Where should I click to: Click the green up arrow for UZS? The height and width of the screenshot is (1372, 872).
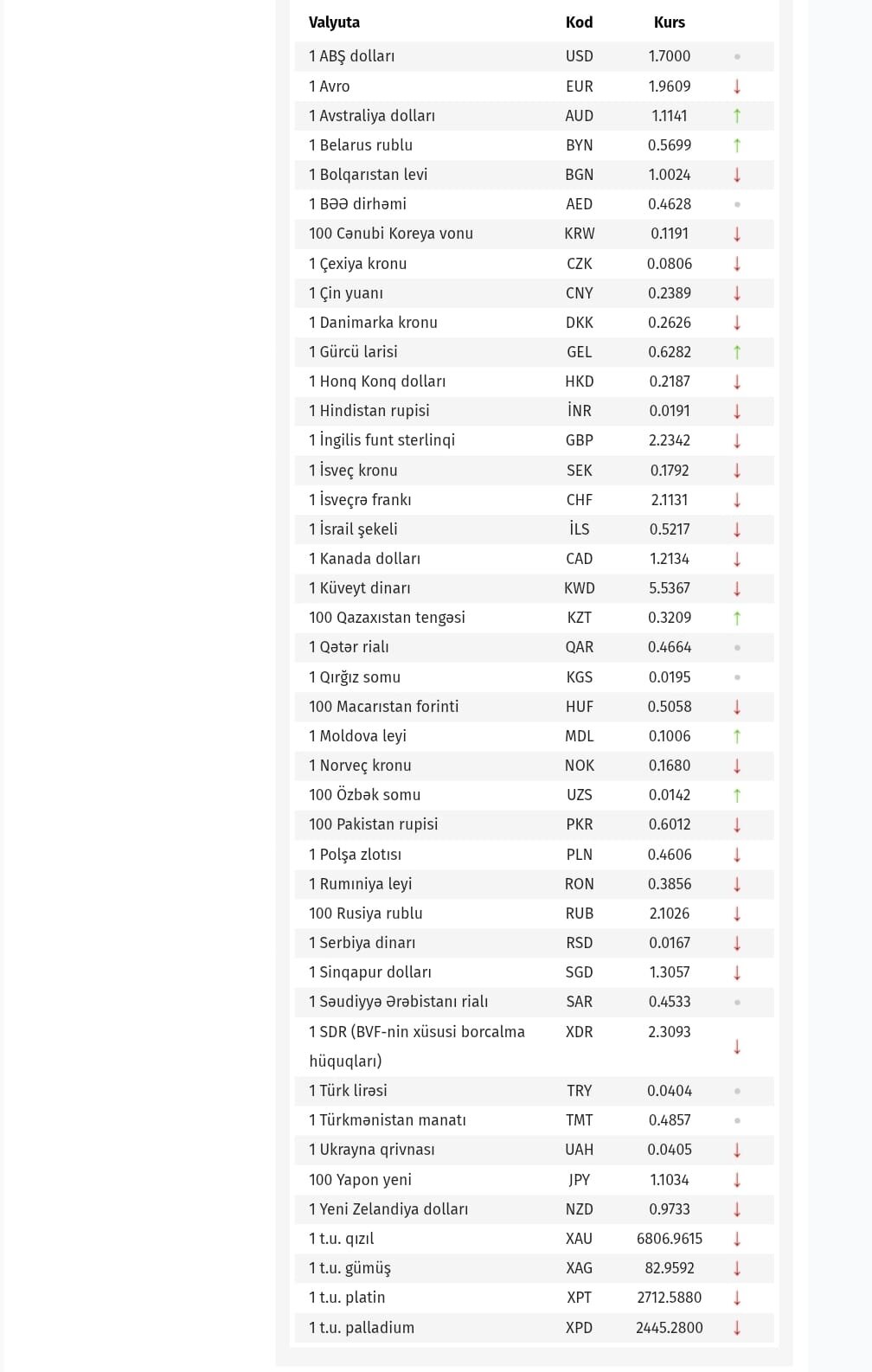coord(737,795)
